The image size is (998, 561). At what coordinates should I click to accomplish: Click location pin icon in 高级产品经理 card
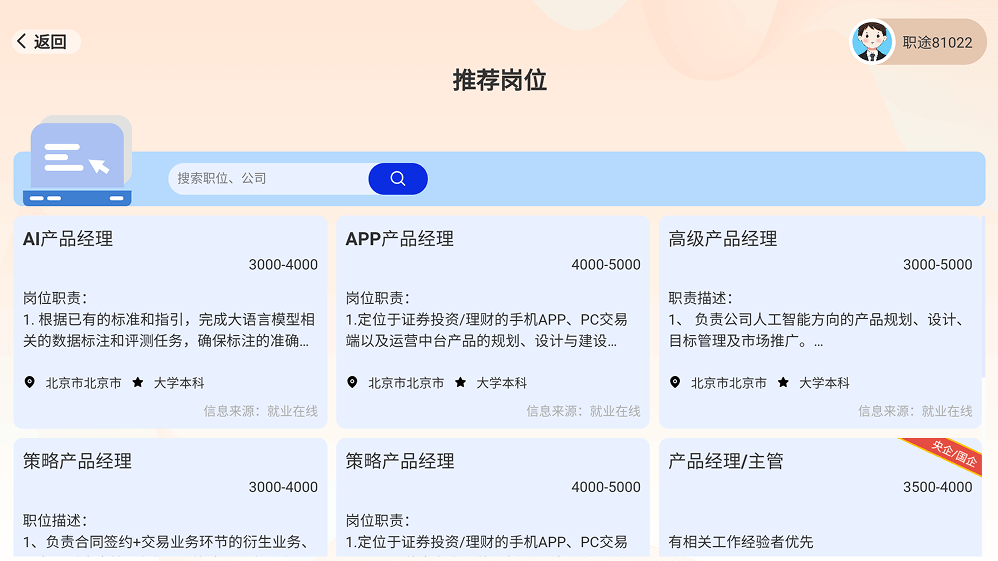tap(675, 382)
